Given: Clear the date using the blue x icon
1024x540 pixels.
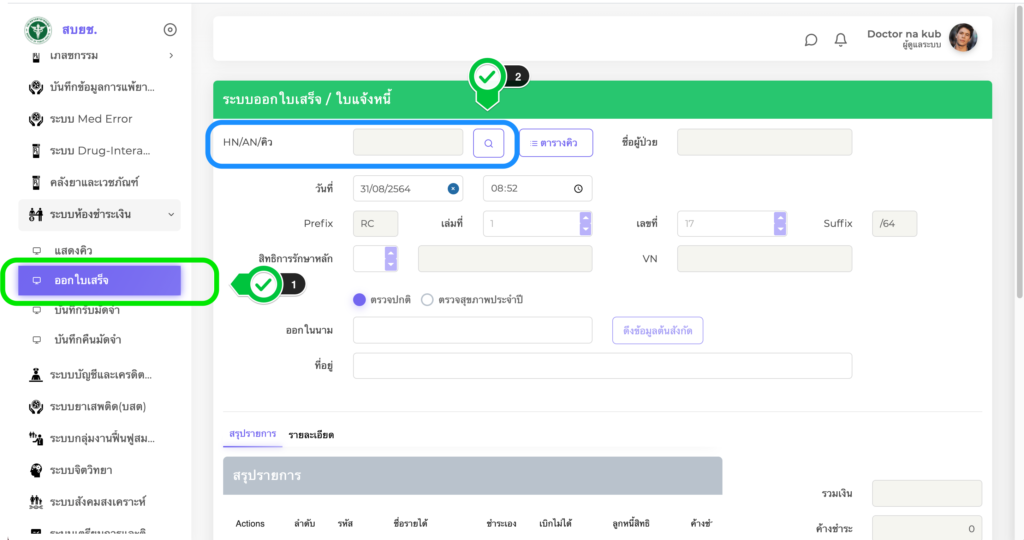Looking at the screenshot, I should 453,188.
